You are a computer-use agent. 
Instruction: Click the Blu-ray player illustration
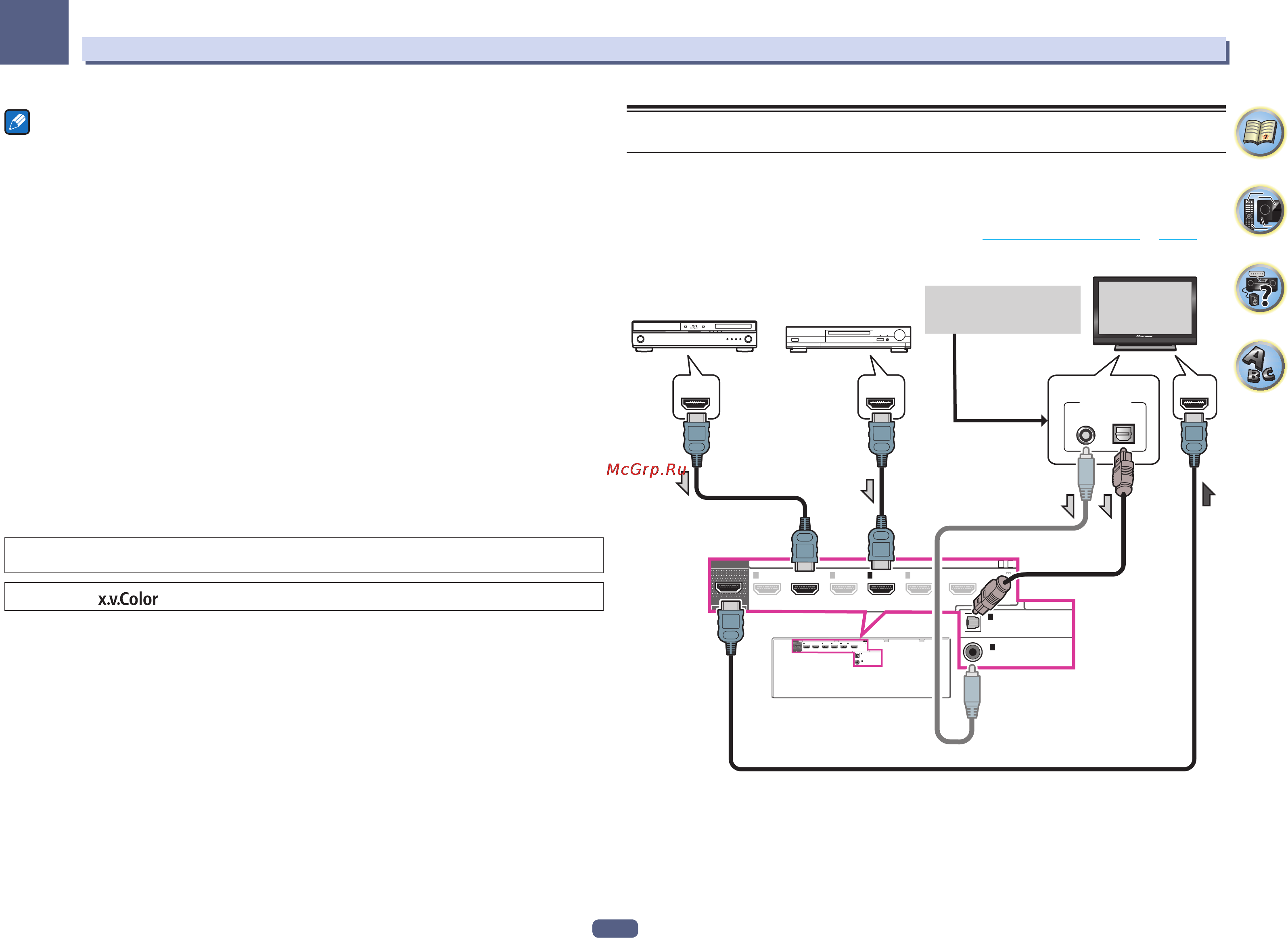click(694, 336)
